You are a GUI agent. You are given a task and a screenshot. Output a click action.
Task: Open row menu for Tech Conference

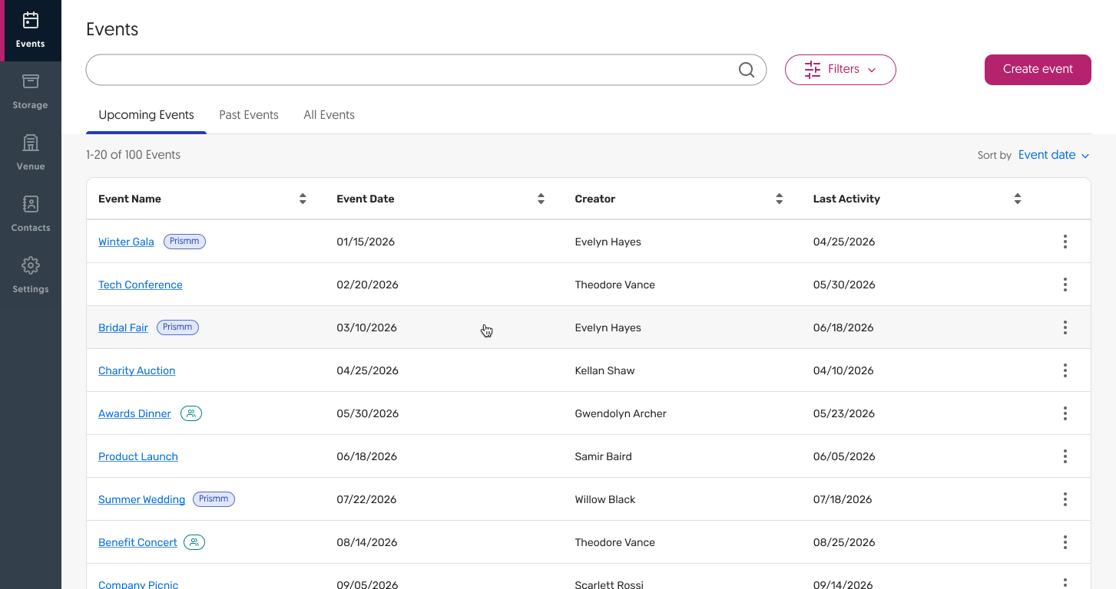(x=1065, y=285)
